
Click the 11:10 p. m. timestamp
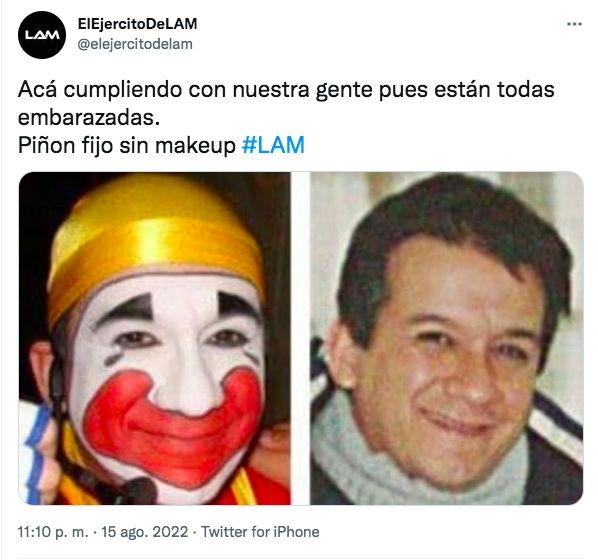click(53, 532)
